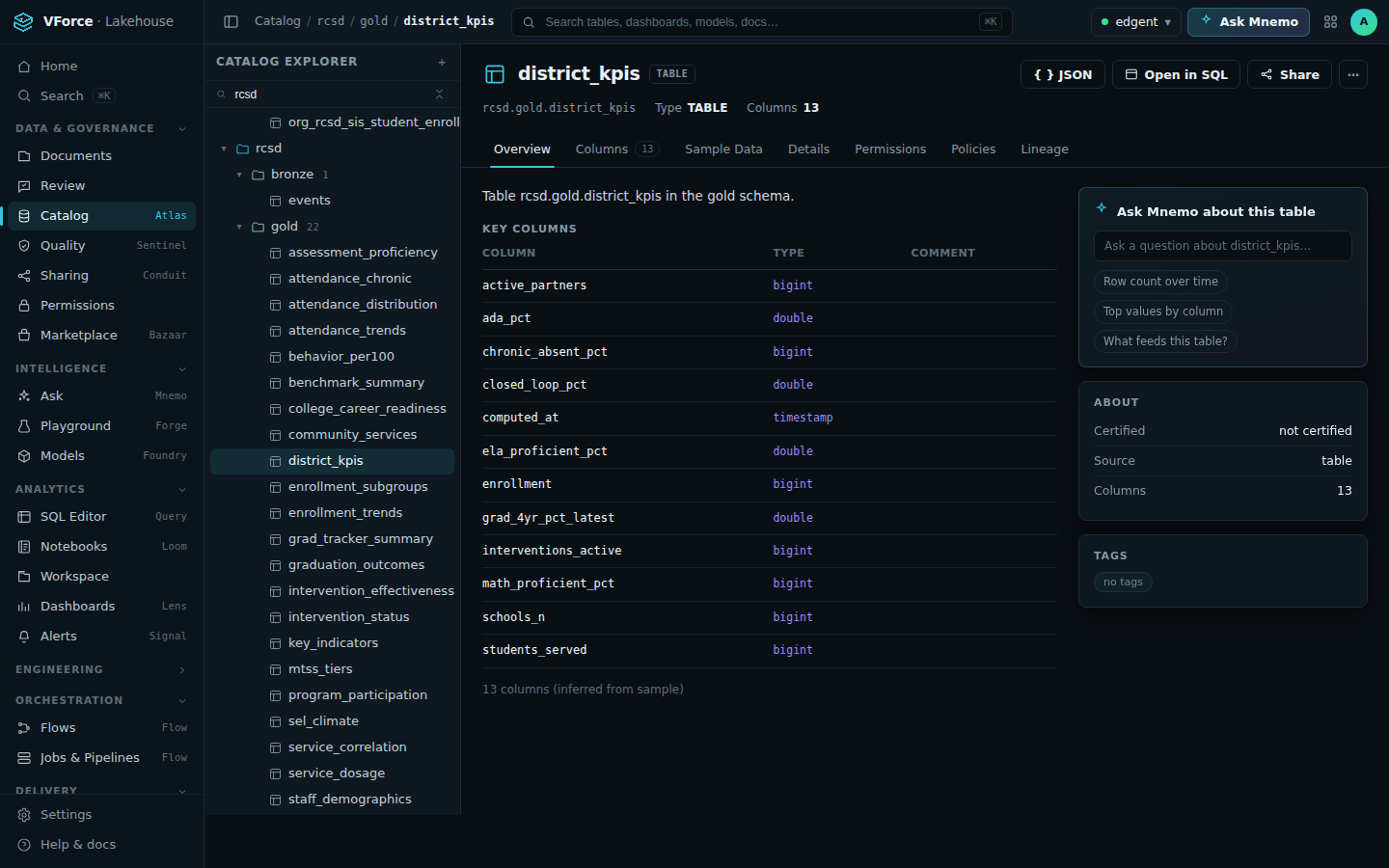
Task: Click Top values by column suggestion
Action: [1163, 312]
